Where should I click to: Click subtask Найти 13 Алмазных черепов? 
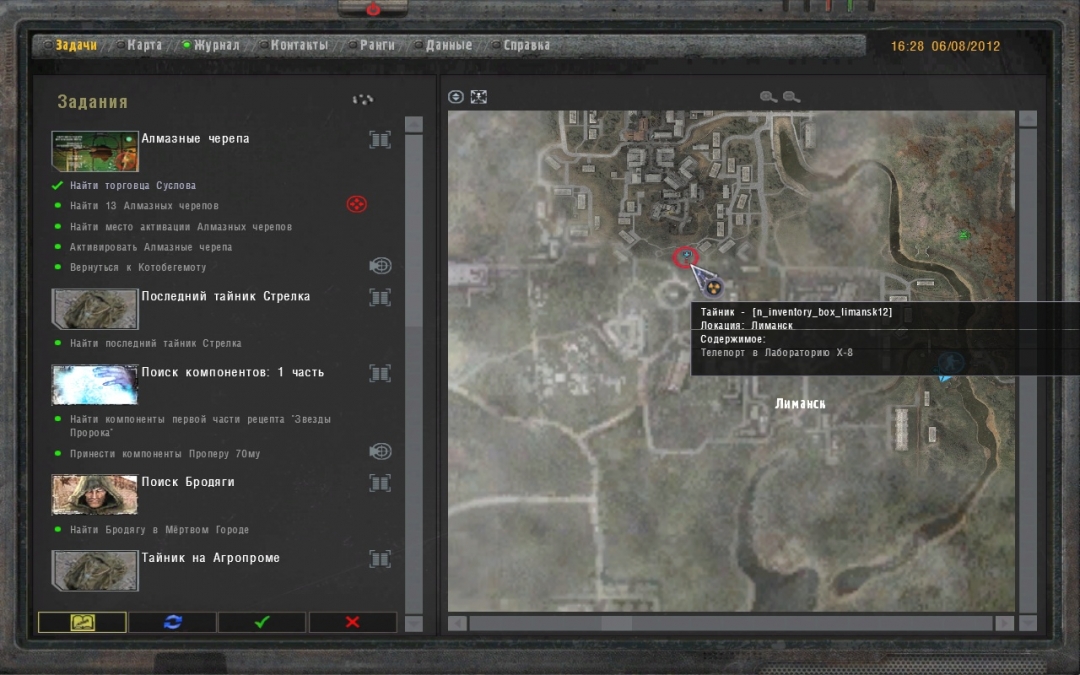tap(144, 205)
